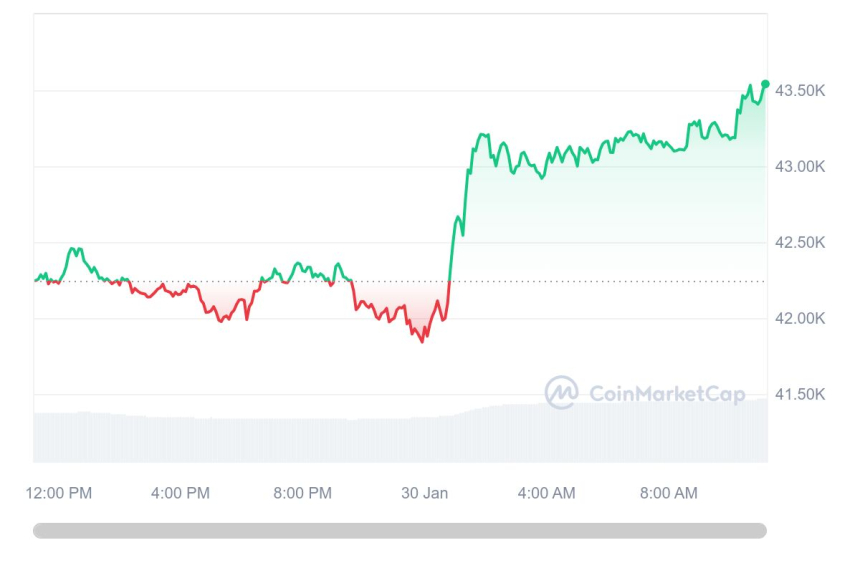Click the CoinMarketCap logo icon
Viewport: 860px width, 573px height.
coord(561,393)
